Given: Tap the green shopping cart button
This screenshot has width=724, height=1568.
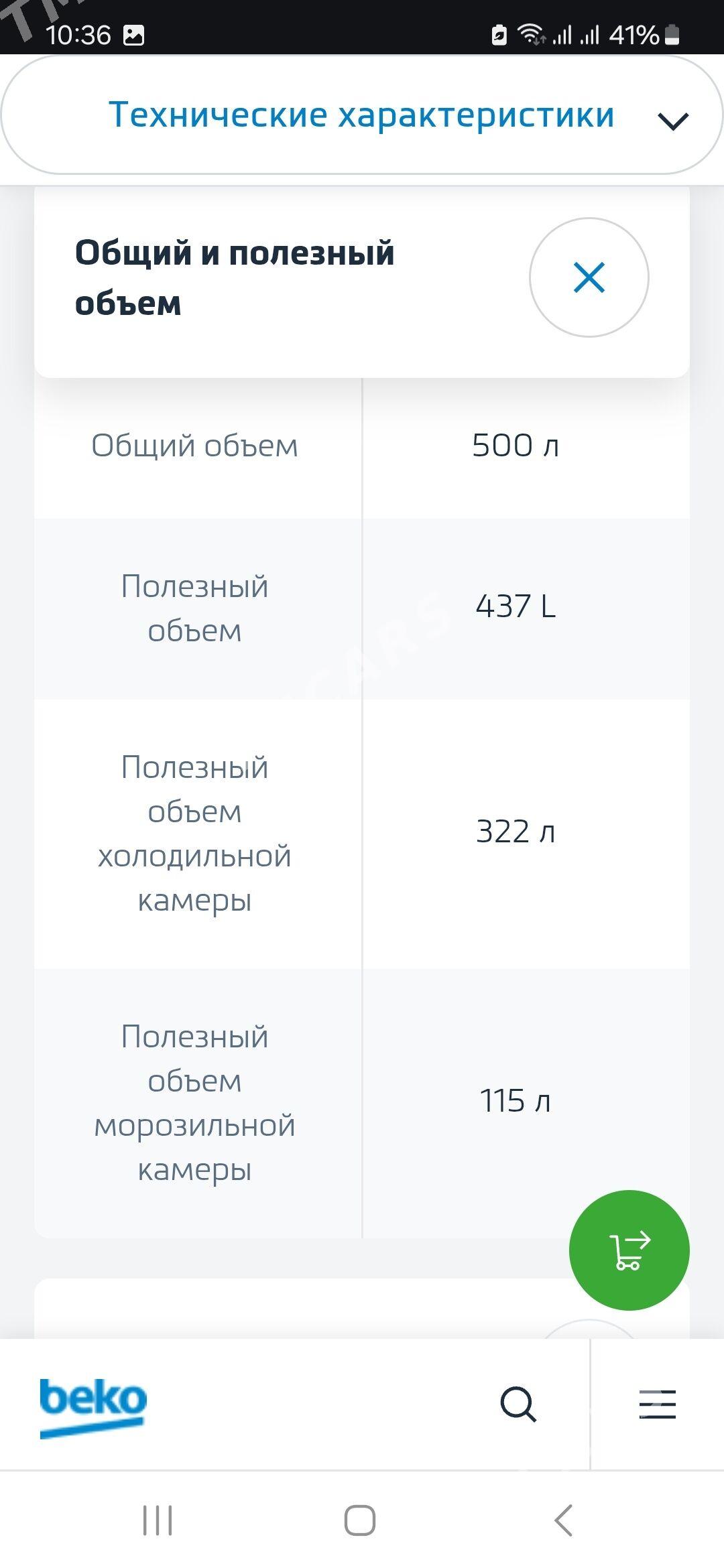Looking at the screenshot, I should 629,1250.
